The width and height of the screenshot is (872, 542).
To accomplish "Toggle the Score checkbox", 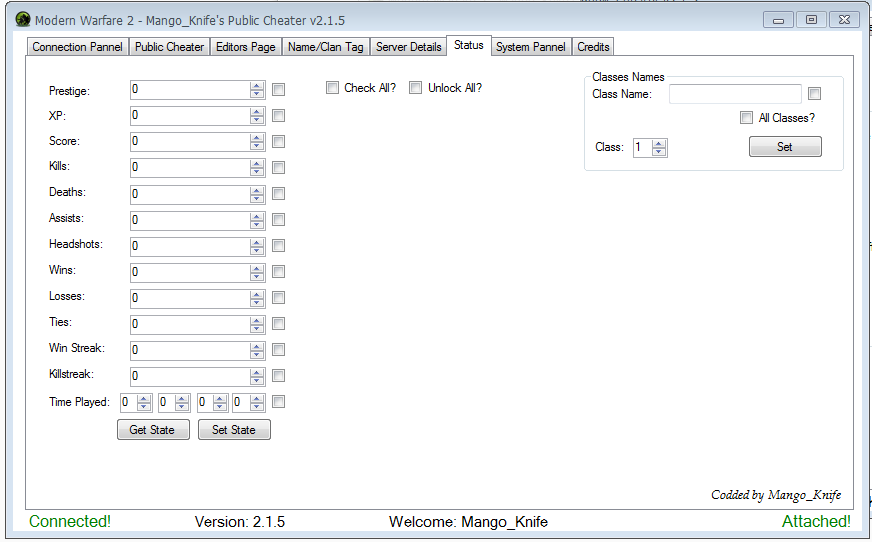I will (x=279, y=142).
